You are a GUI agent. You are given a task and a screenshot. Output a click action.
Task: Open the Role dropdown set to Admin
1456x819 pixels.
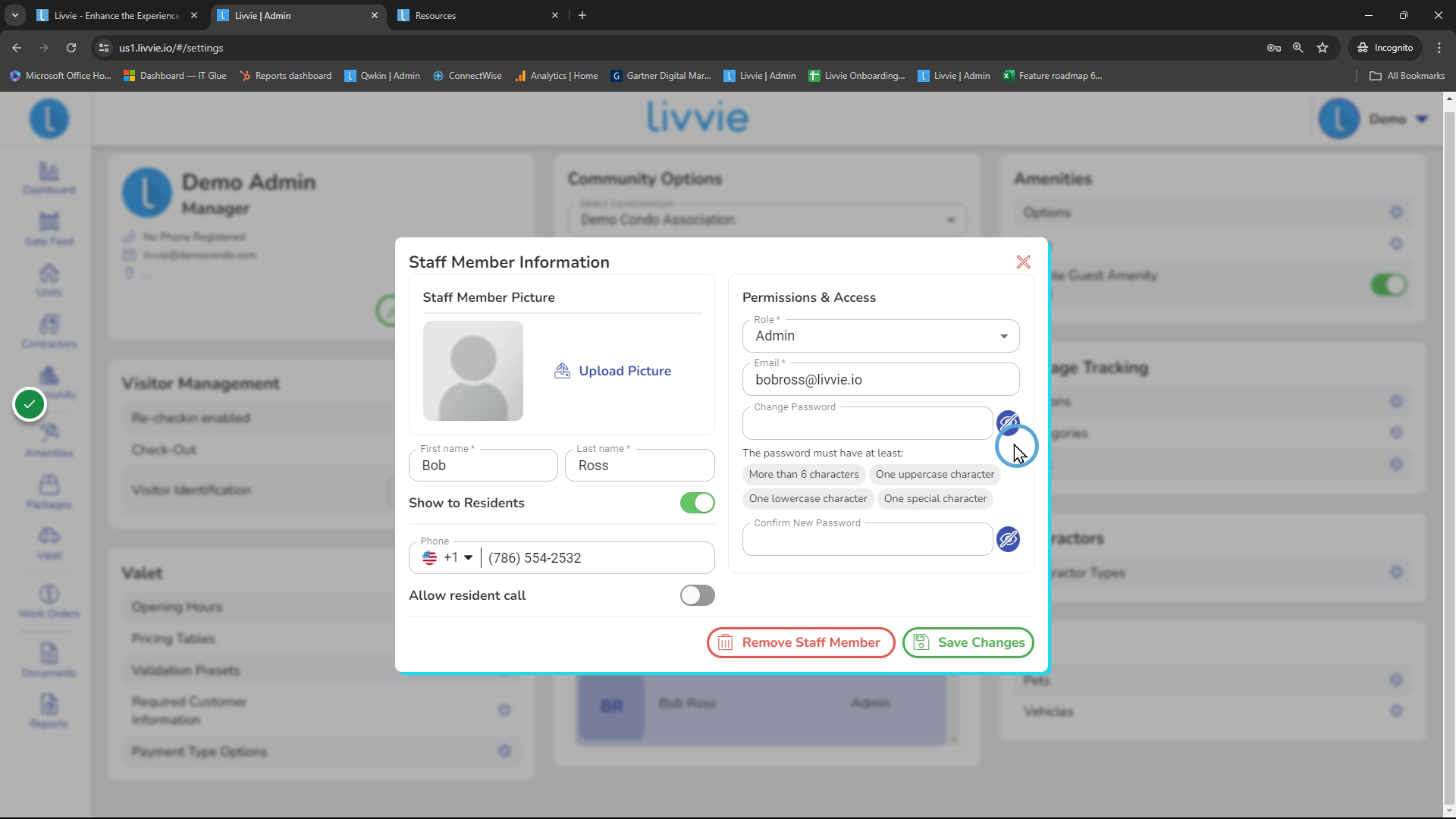880,336
